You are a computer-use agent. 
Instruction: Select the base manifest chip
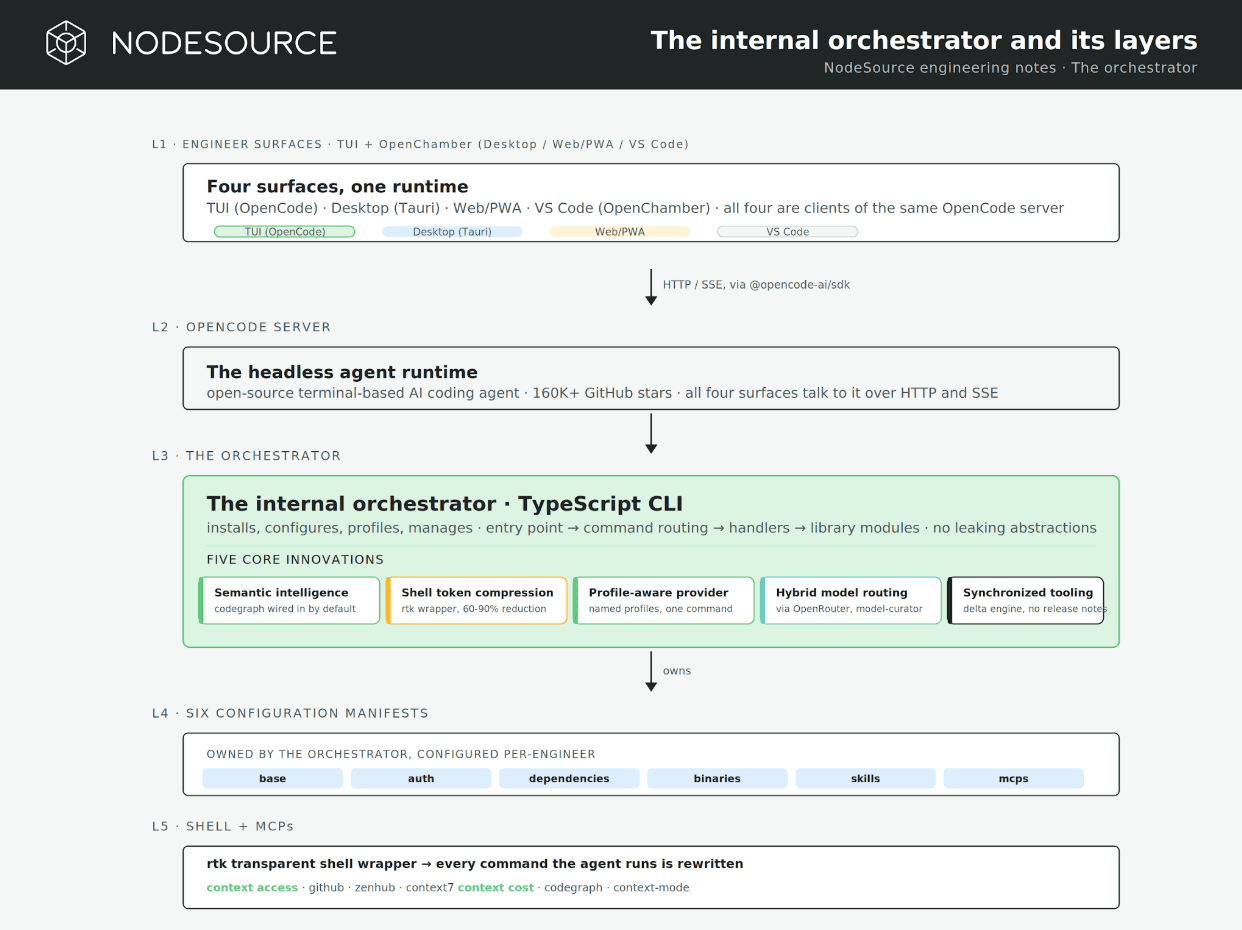point(273,778)
